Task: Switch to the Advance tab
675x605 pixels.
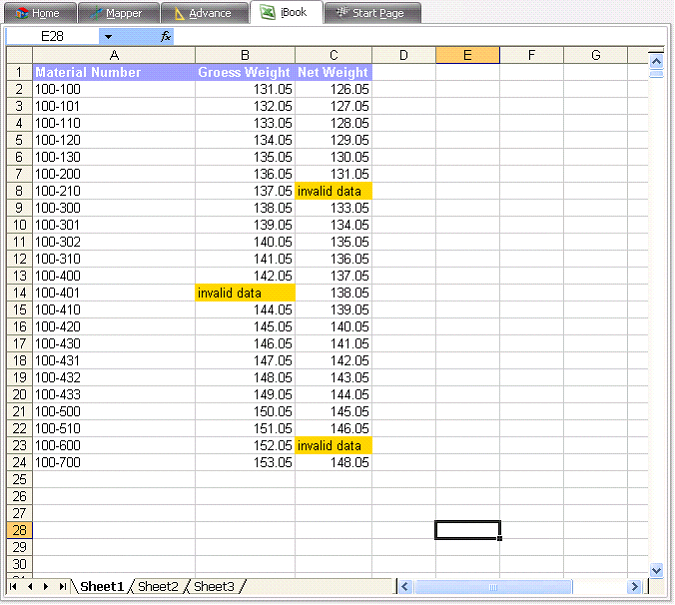Action: (x=203, y=13)
